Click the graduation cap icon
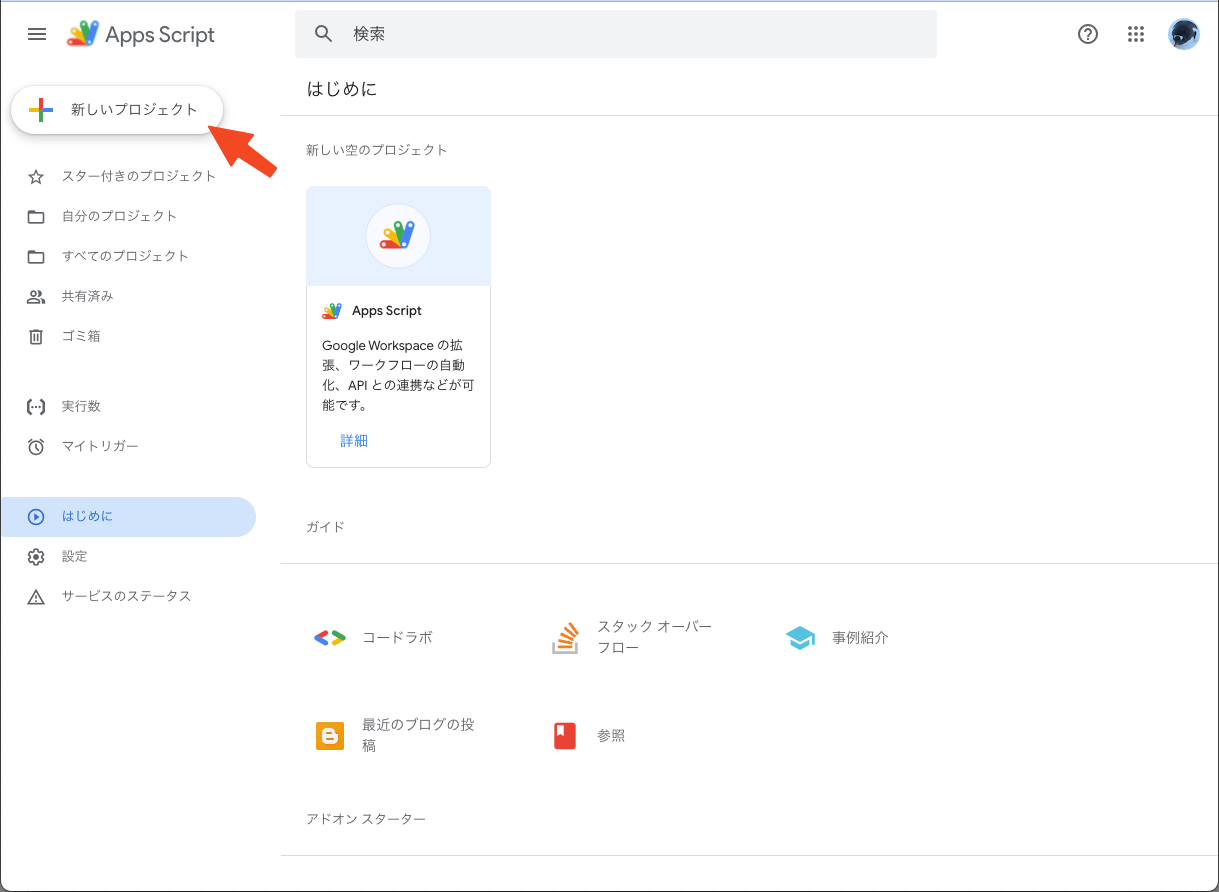This screenshot has width=1219, height=892. [800, 638]
